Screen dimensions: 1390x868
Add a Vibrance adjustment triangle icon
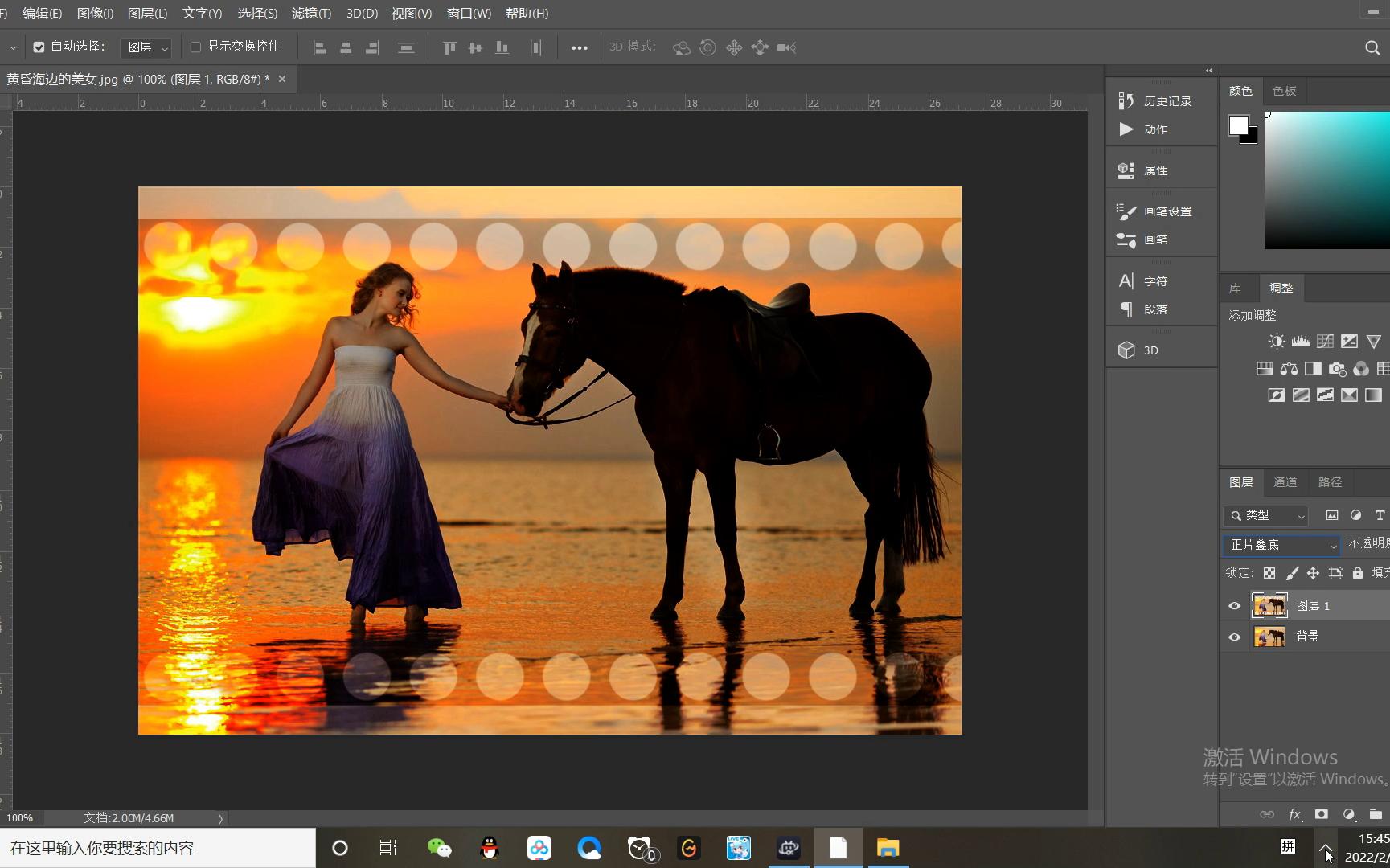click(x=1373, y=342)
